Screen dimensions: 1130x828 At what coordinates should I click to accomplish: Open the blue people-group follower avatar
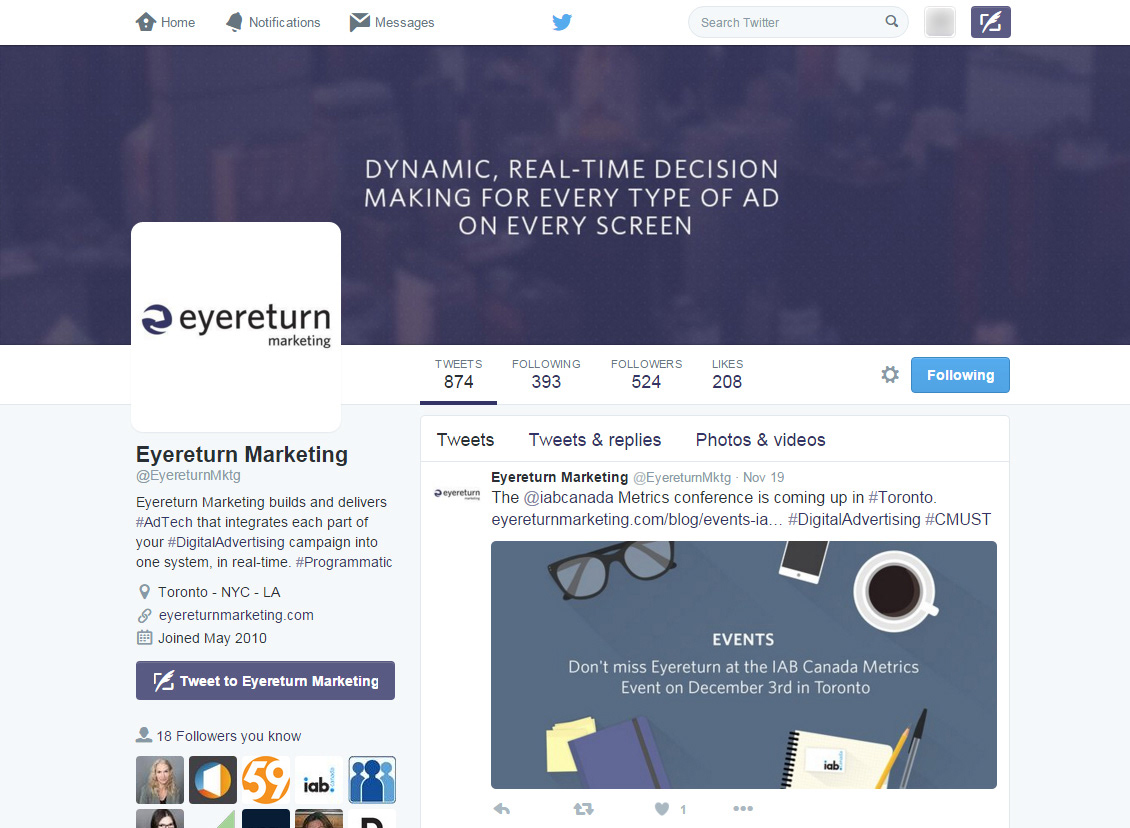(372, 780)
